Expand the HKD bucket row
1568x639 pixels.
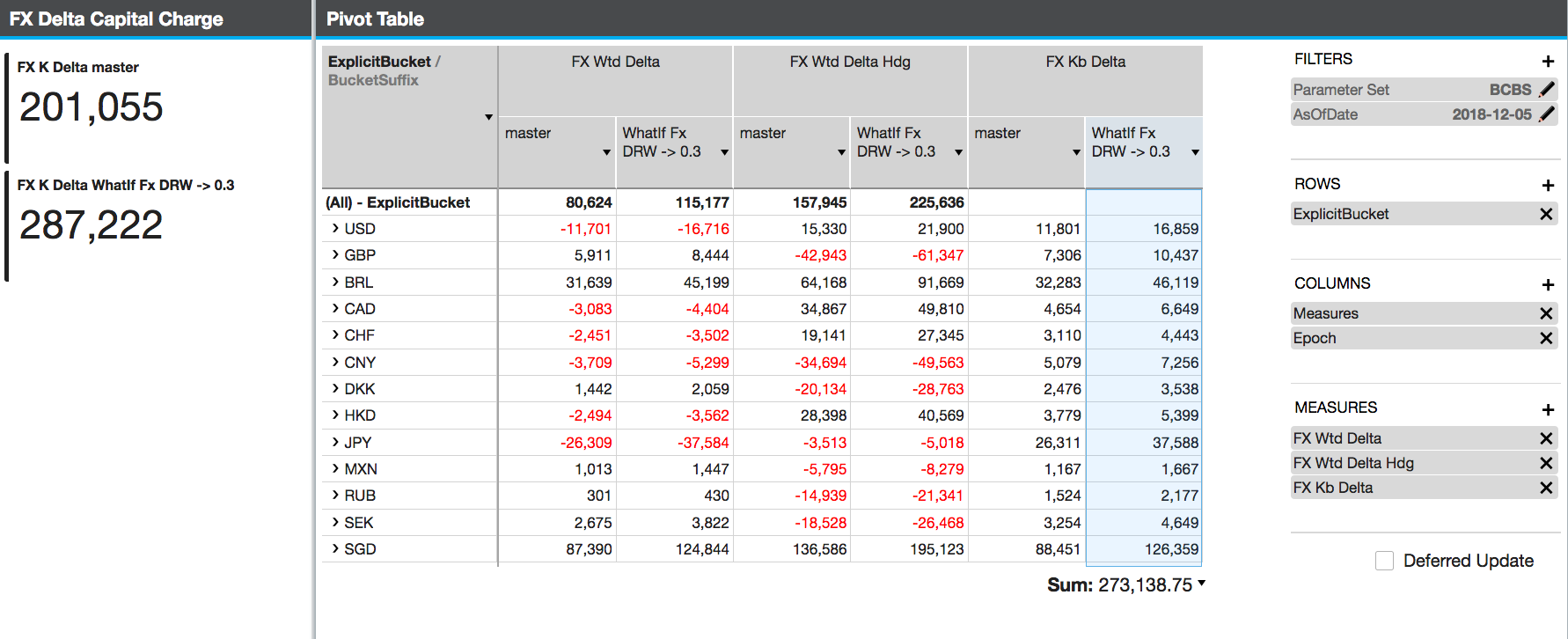(335, 415)
